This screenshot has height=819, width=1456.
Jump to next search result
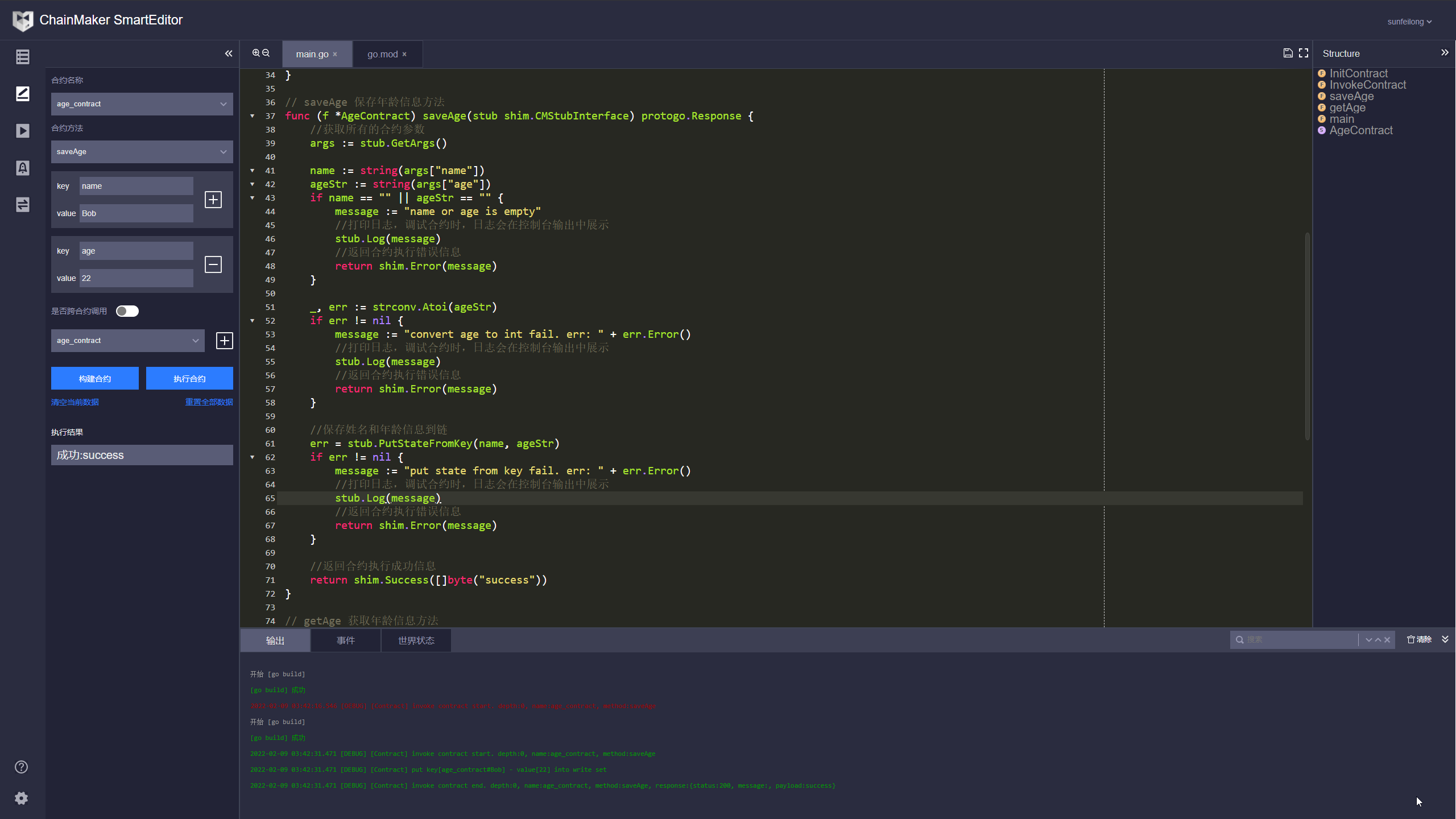pyautogui.click(x=1369, y=640)
